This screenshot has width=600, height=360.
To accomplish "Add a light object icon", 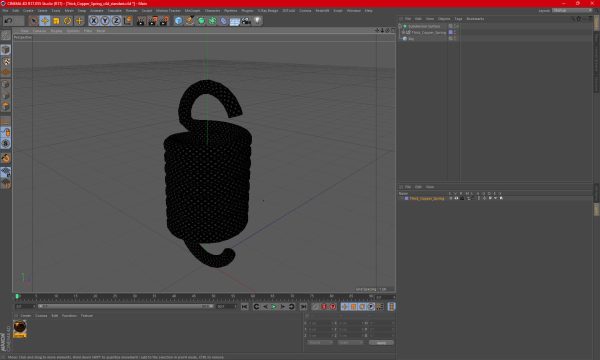I will click(258, 21).
